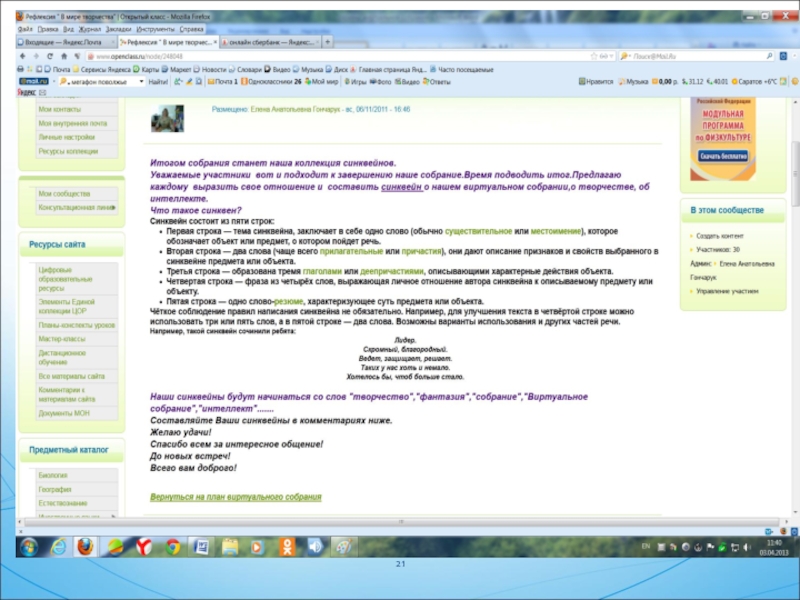Open the Файл menu
This screenshot has height=600, width=800.
[x=25, y=29]
